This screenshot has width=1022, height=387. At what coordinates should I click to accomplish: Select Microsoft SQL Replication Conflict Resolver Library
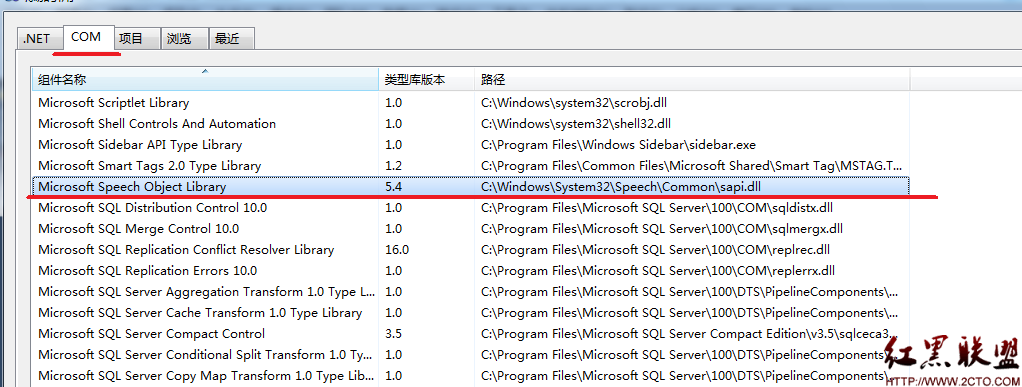[471, 250]
